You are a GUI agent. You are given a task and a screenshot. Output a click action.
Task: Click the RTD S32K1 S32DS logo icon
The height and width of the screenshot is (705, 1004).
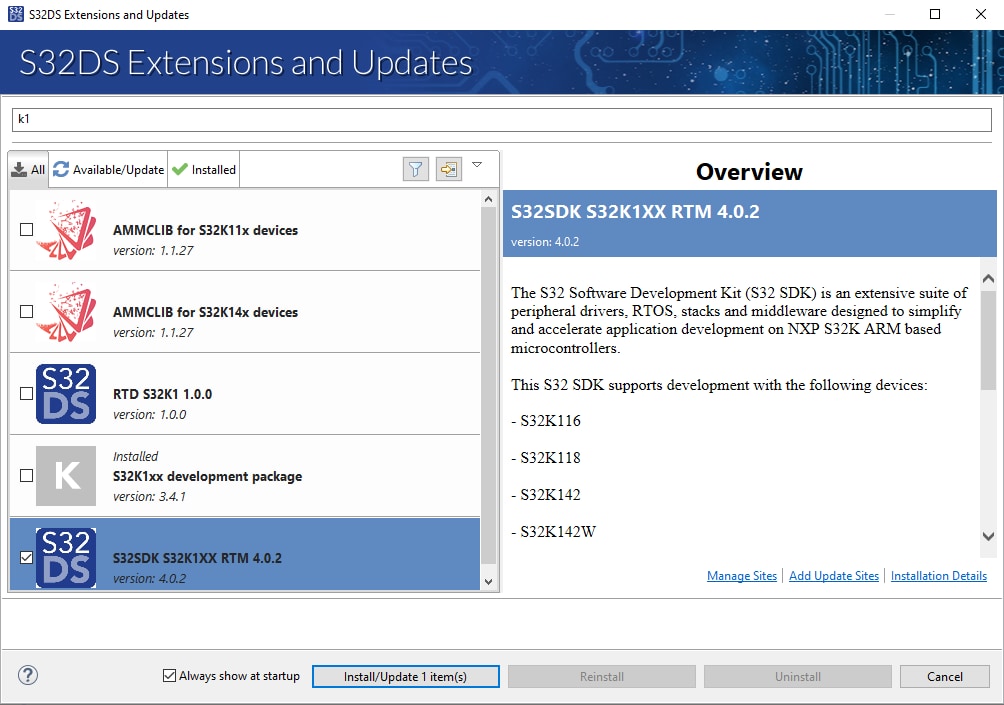coord(66,394)
